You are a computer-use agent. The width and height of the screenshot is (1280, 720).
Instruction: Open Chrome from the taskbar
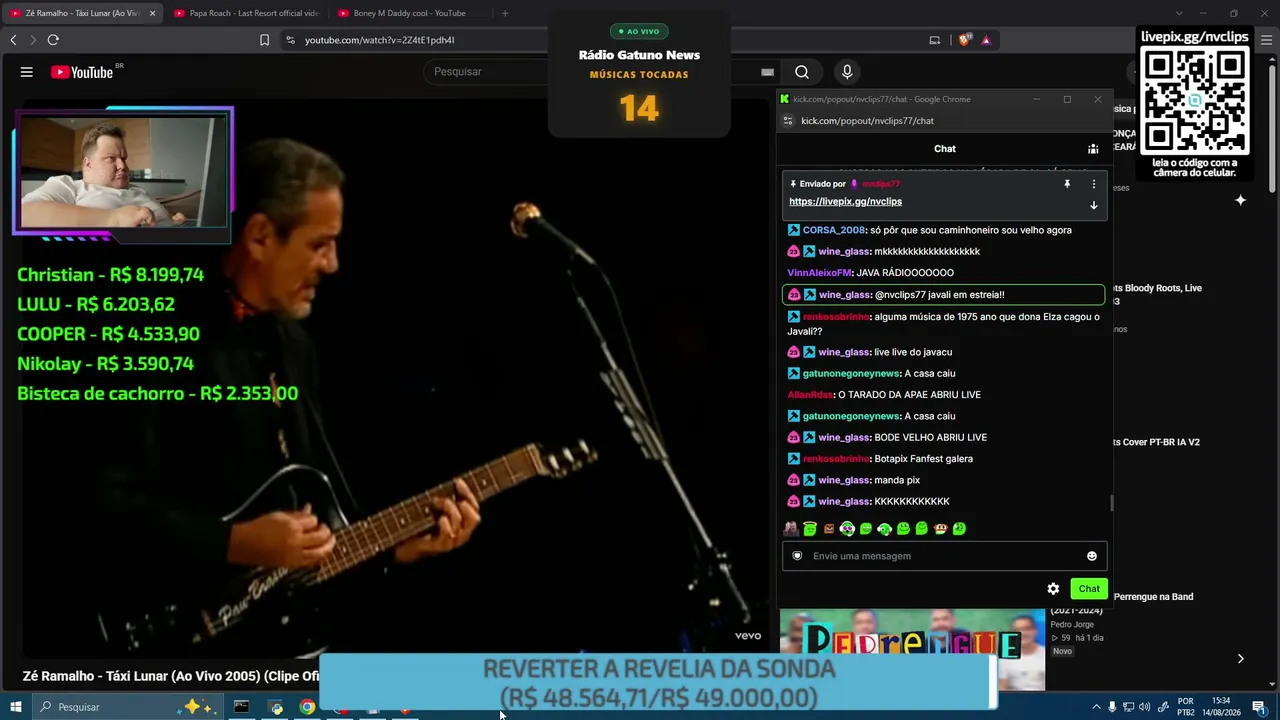pos(307,707)
